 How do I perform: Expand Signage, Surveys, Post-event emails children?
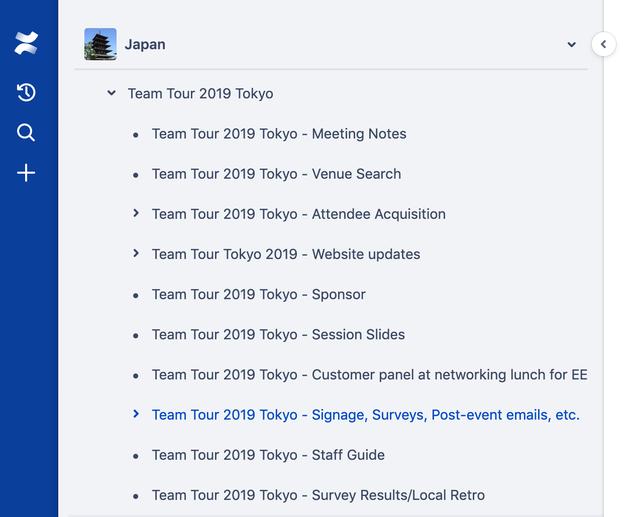tap(136, 414)
